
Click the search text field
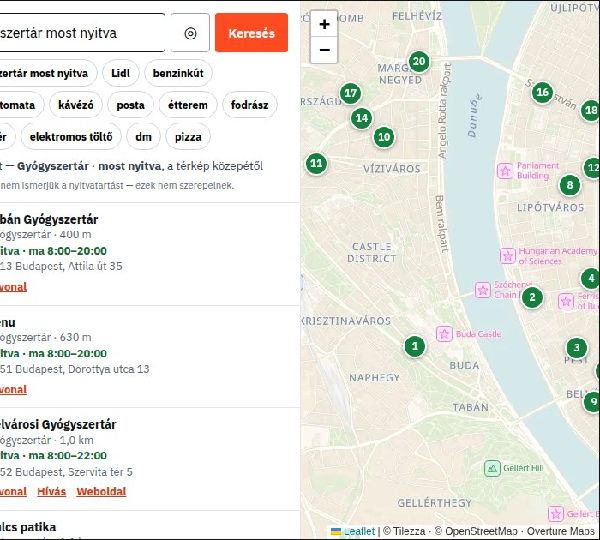[x=82, y=33]
